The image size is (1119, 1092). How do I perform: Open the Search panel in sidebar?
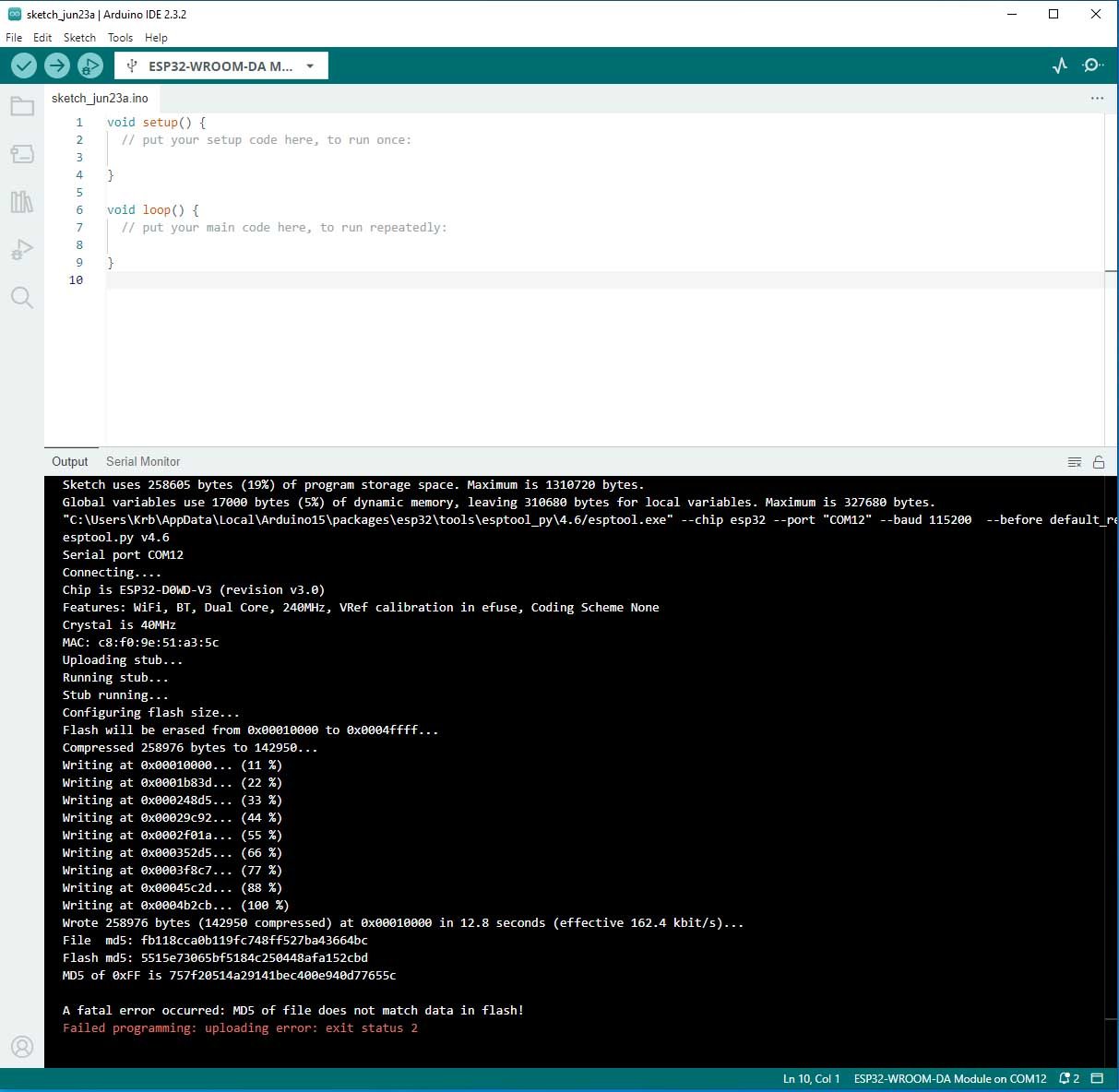pos(22,297)
